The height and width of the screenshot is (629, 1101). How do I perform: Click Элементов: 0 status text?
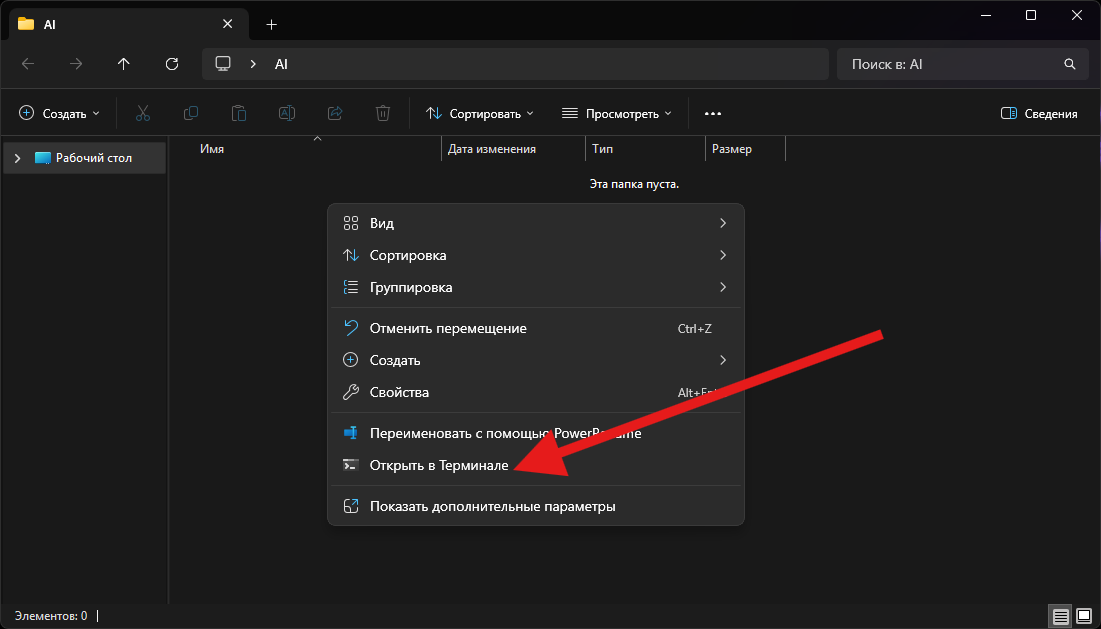51,616
